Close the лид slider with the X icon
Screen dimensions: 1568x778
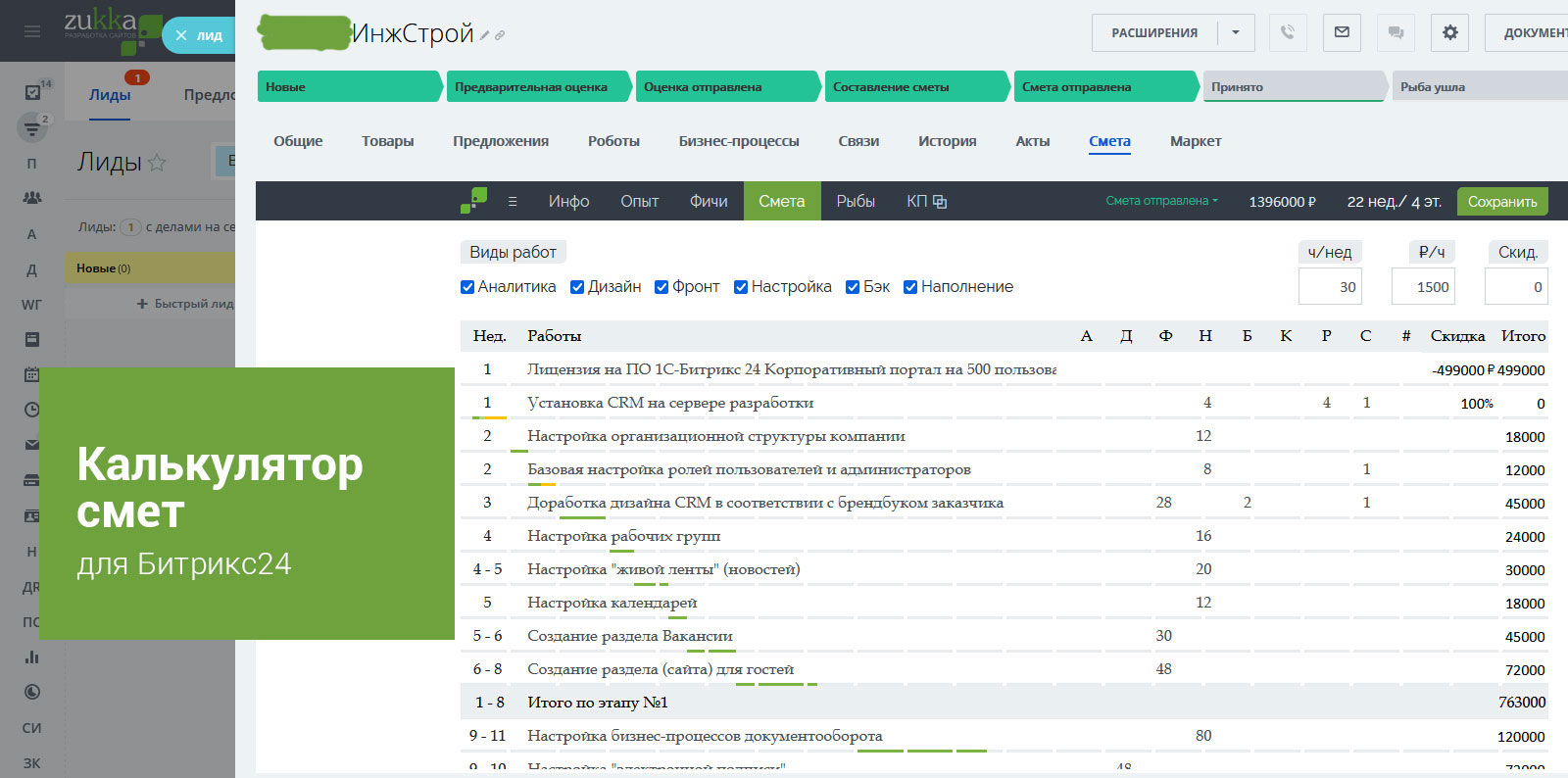coord(181,35)
